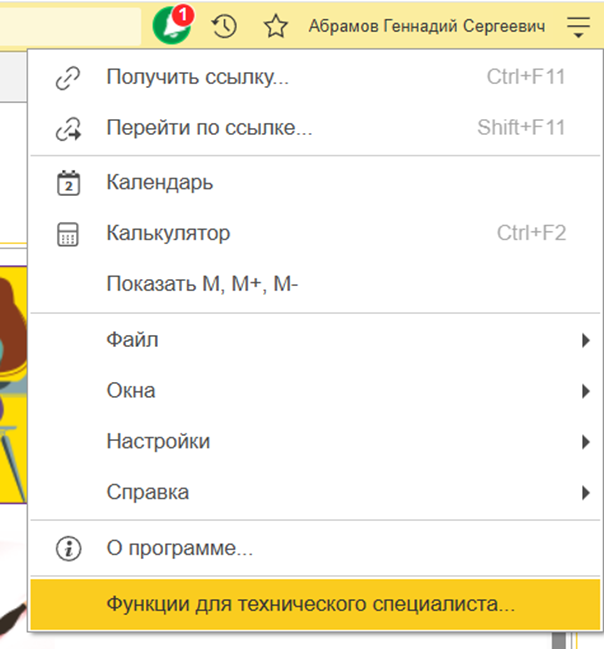Image resolution: width=604 pixels, height=649 pixels.
Task: Choose Перейти по ссылке... menu entry
Action: 315,127
